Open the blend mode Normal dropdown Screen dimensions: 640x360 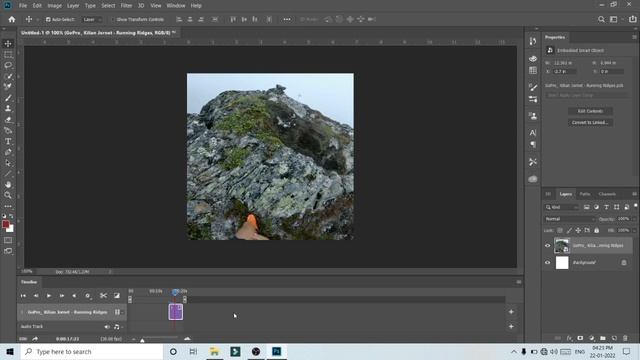(x=570, y=219)
